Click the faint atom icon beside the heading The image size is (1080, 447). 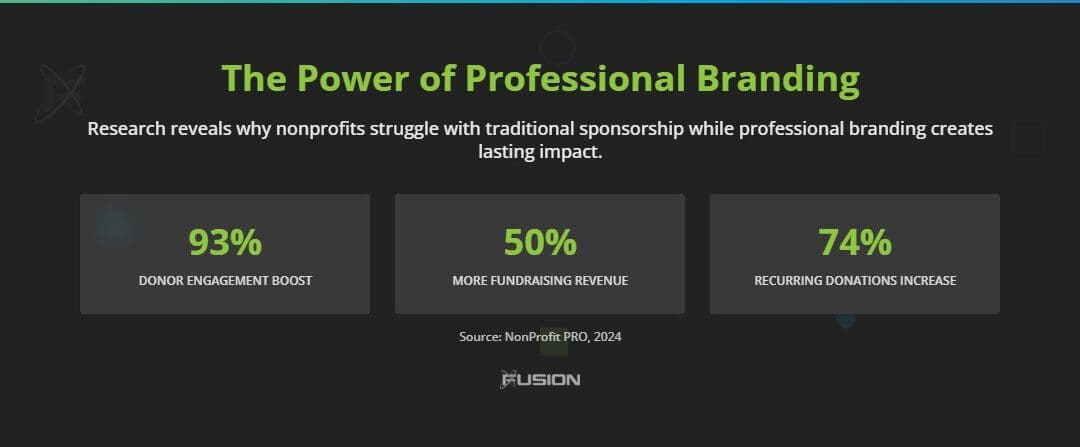pyautogui.click(x=60, y=93)
